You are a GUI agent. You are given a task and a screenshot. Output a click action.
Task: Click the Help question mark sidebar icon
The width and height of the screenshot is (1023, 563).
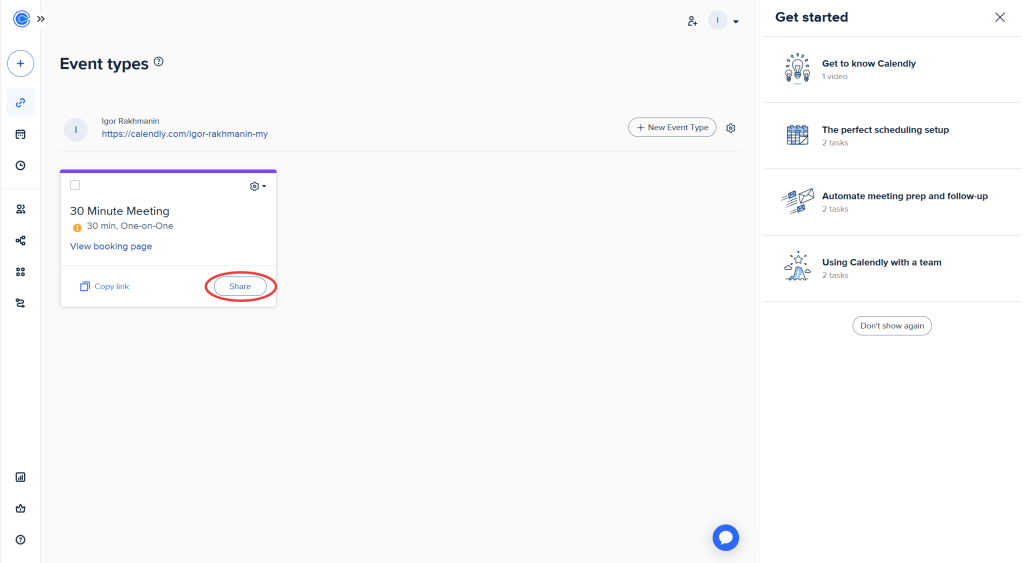[x=20, y=540]
